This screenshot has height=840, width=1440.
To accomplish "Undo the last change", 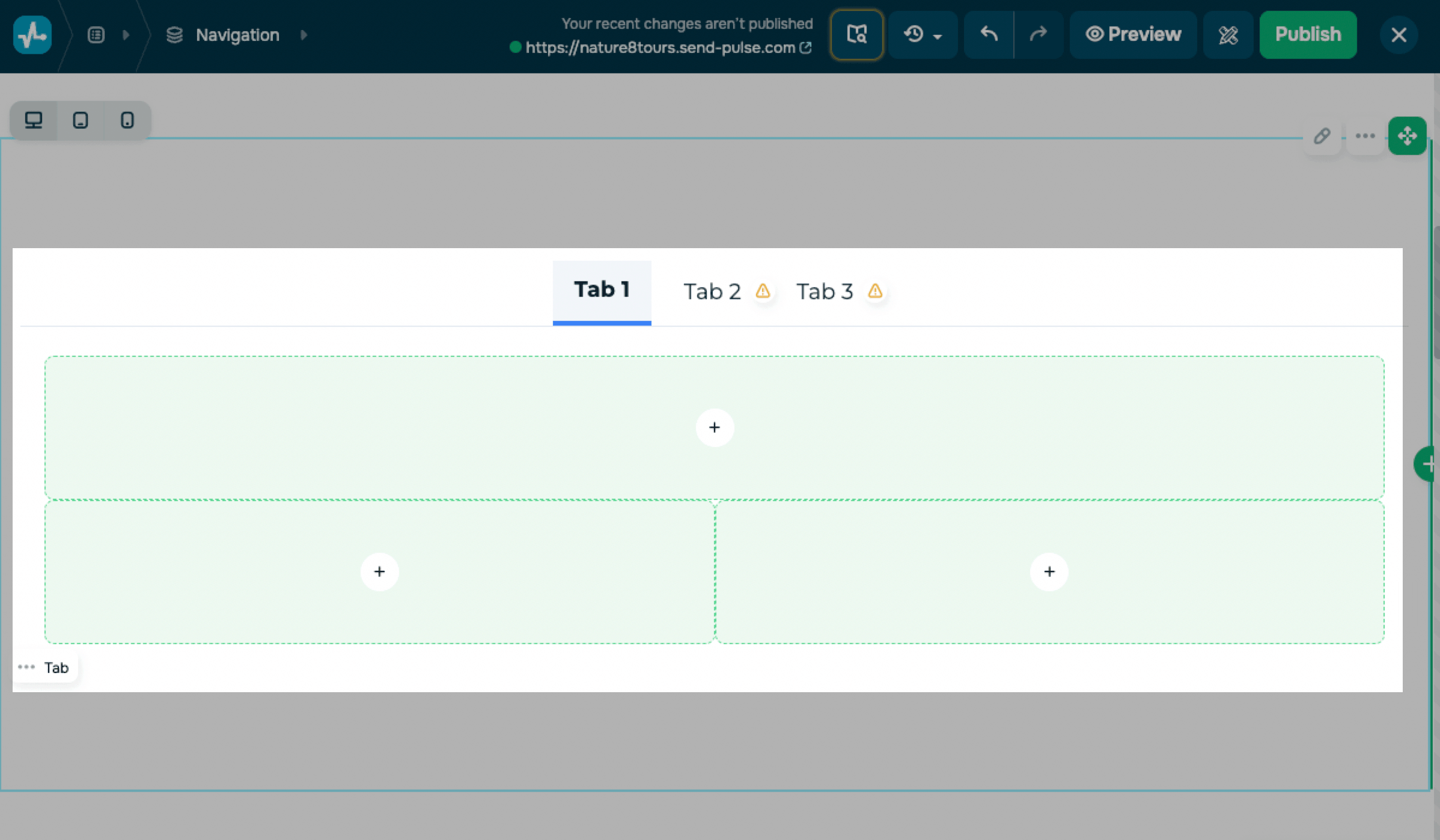I will pyautogui.click(x=989, y=34).
